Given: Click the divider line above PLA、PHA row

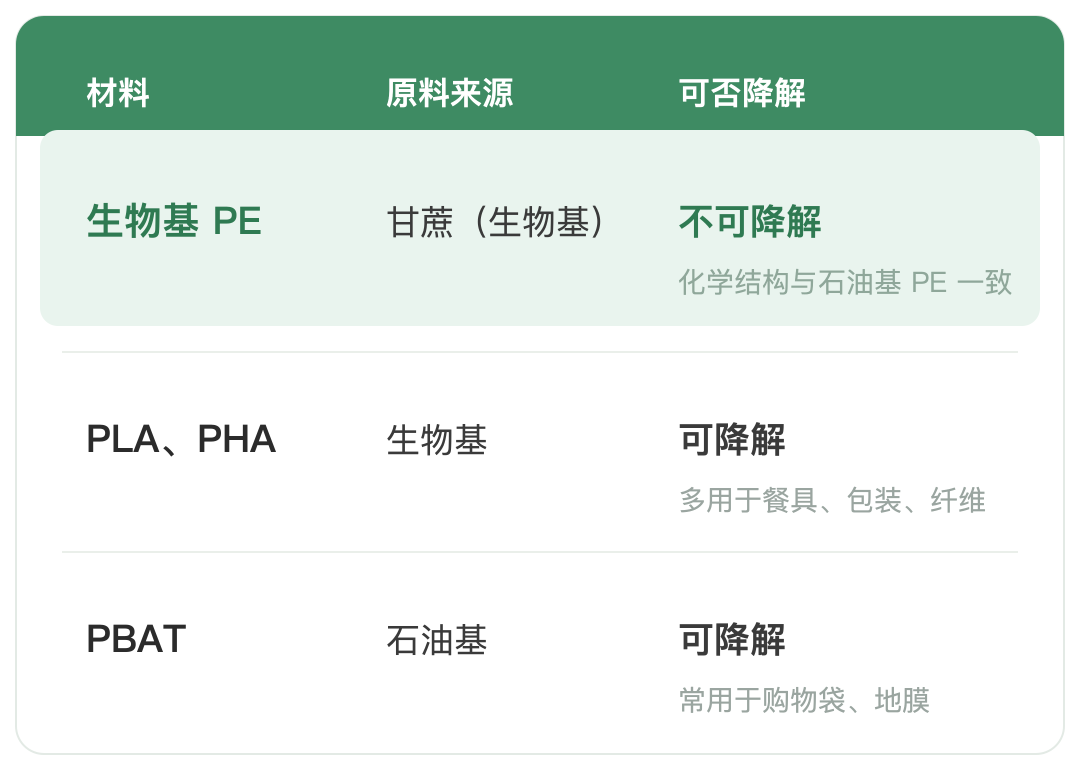Looking at the screenshot, I should [x=540, y=352].
